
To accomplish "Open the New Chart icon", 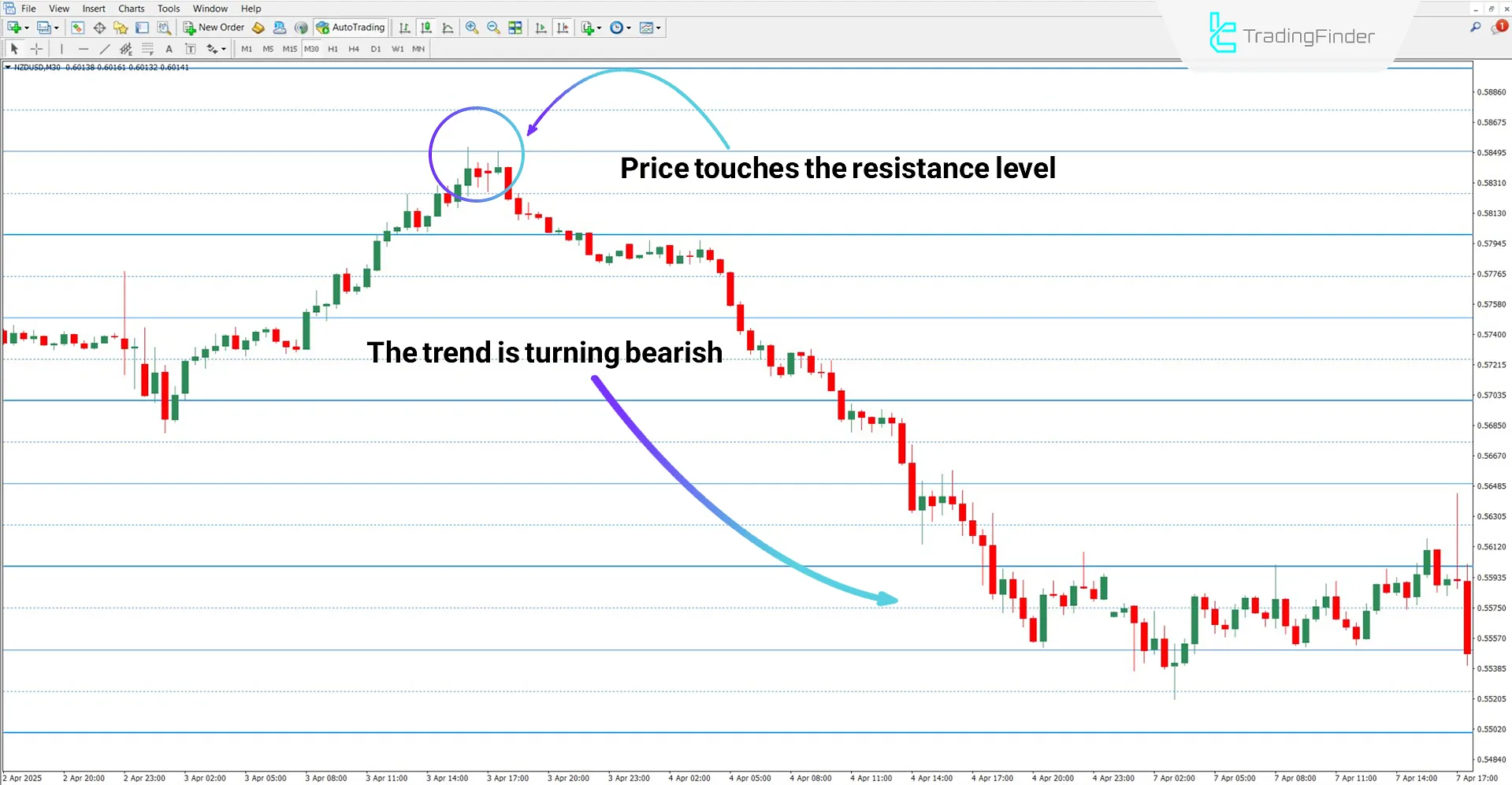I will pyautogui.click(x=13, y=28).
